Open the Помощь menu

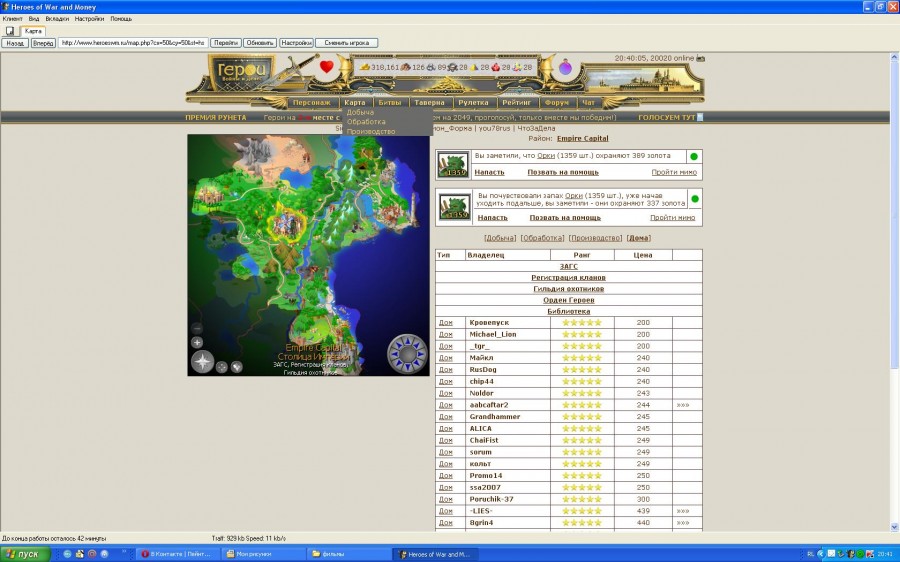121,18
